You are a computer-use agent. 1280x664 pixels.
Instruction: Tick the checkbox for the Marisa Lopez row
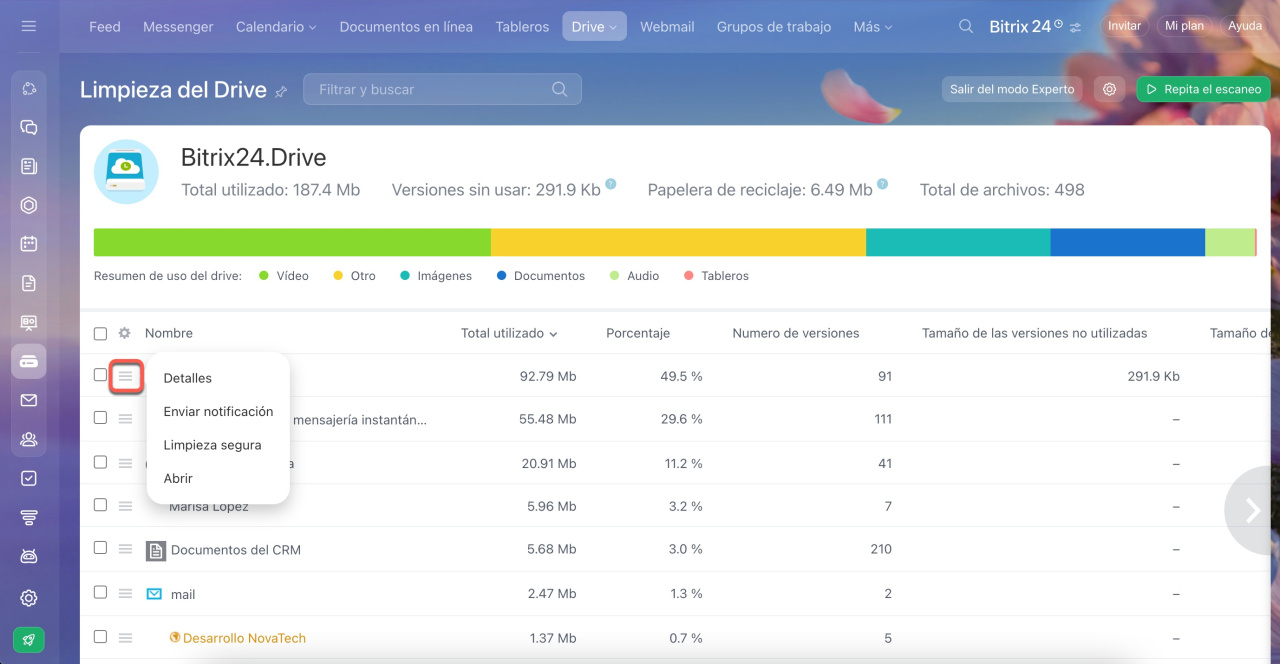click(x=100, y=505)
